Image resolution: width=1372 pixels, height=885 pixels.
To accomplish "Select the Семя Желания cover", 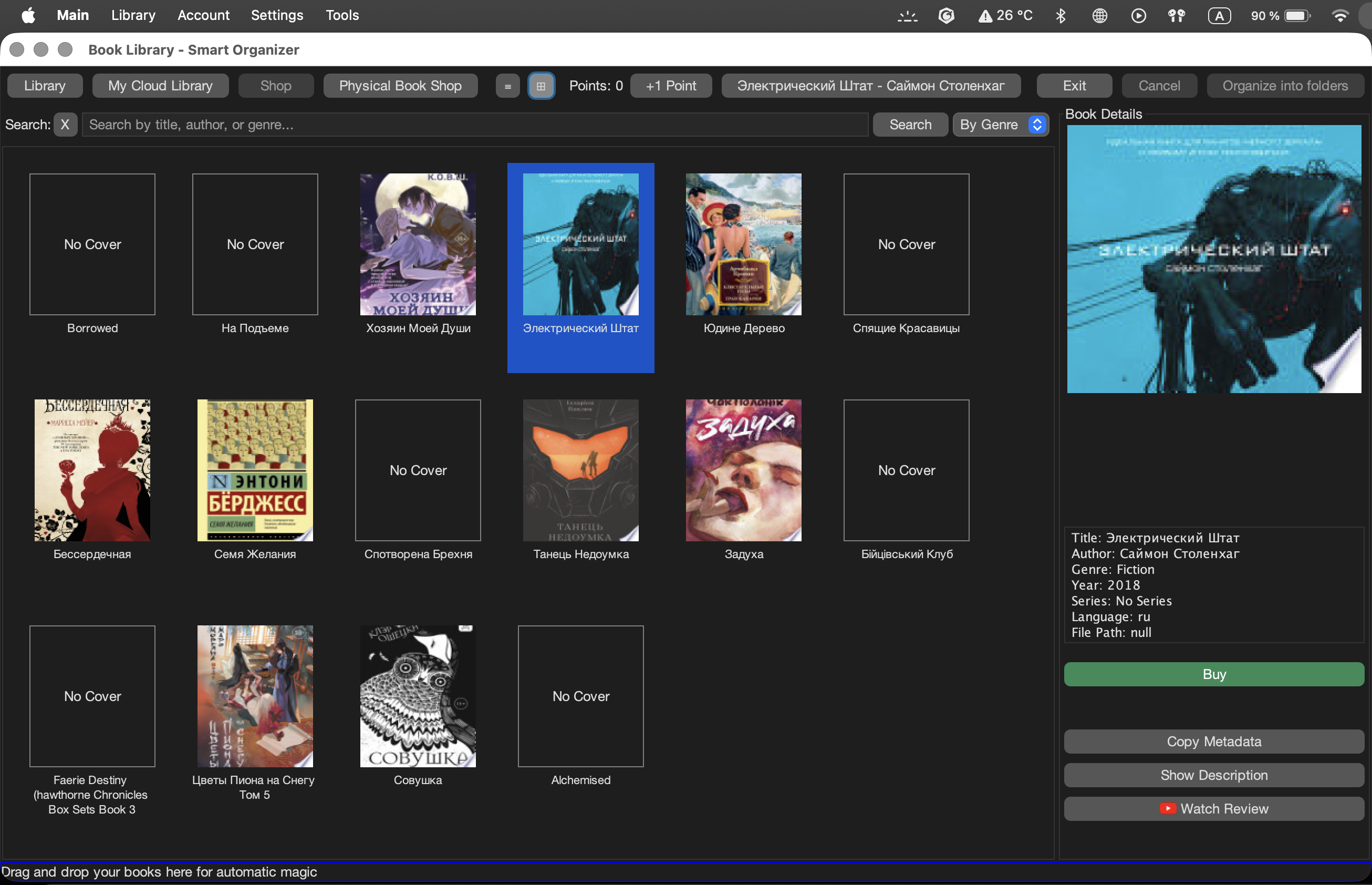I will coord(255,470).
